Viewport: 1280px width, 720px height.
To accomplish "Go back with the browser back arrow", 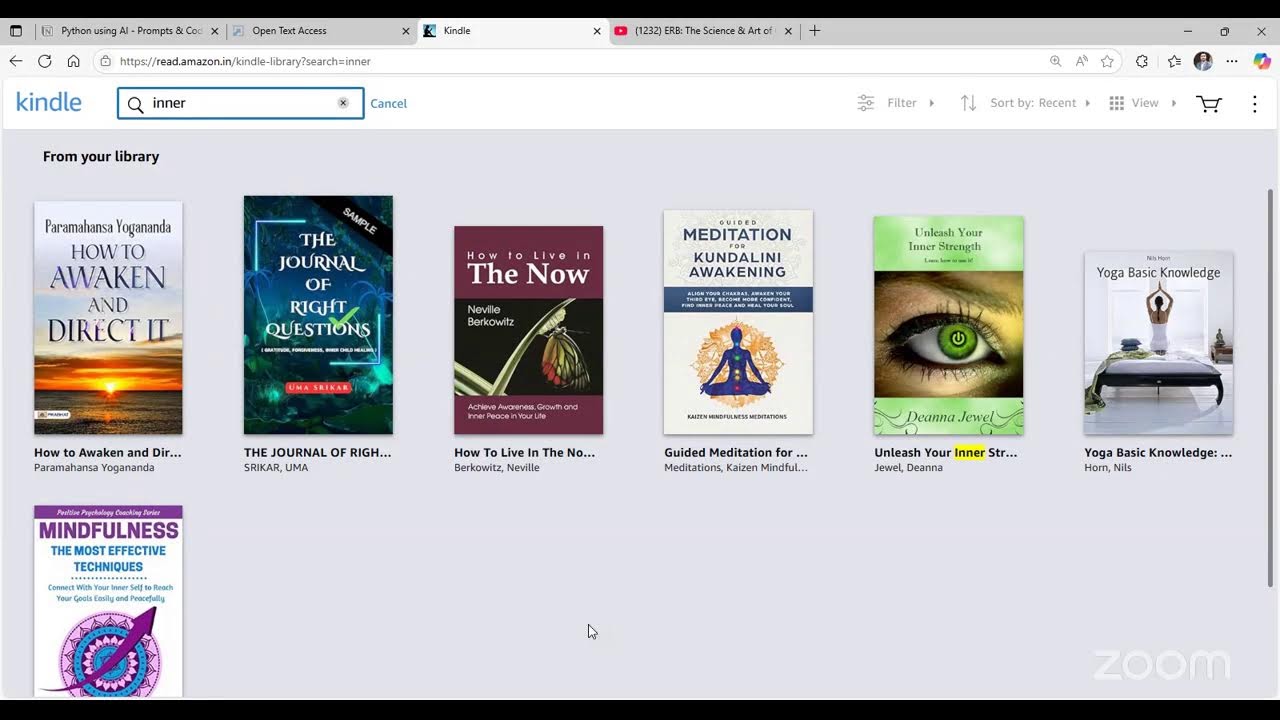I will click(x=16, y=61).
